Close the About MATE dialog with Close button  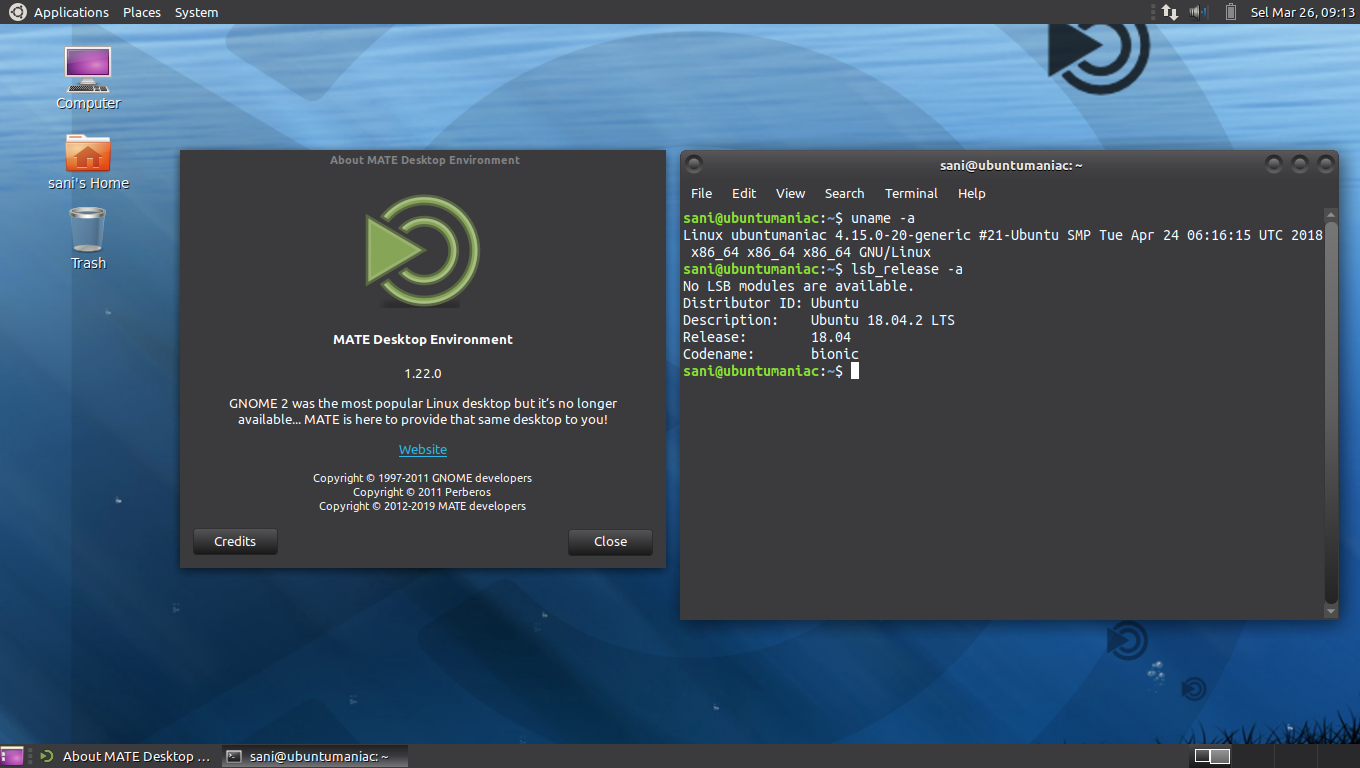610,541
